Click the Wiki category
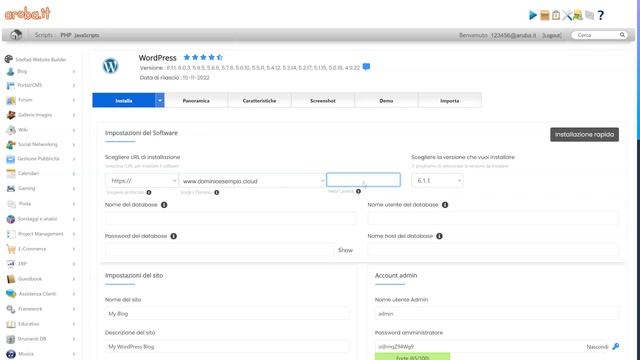Viewport: 640px width, 360px height. pyautogui.click(x=23, y=130)
